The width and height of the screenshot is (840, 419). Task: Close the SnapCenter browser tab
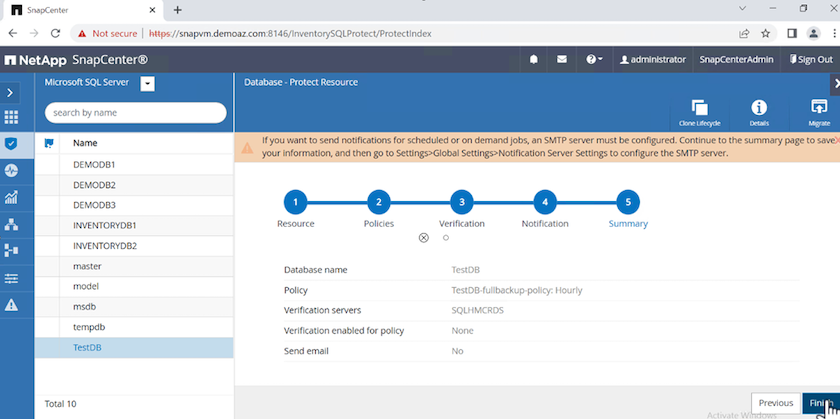point(152,10)
